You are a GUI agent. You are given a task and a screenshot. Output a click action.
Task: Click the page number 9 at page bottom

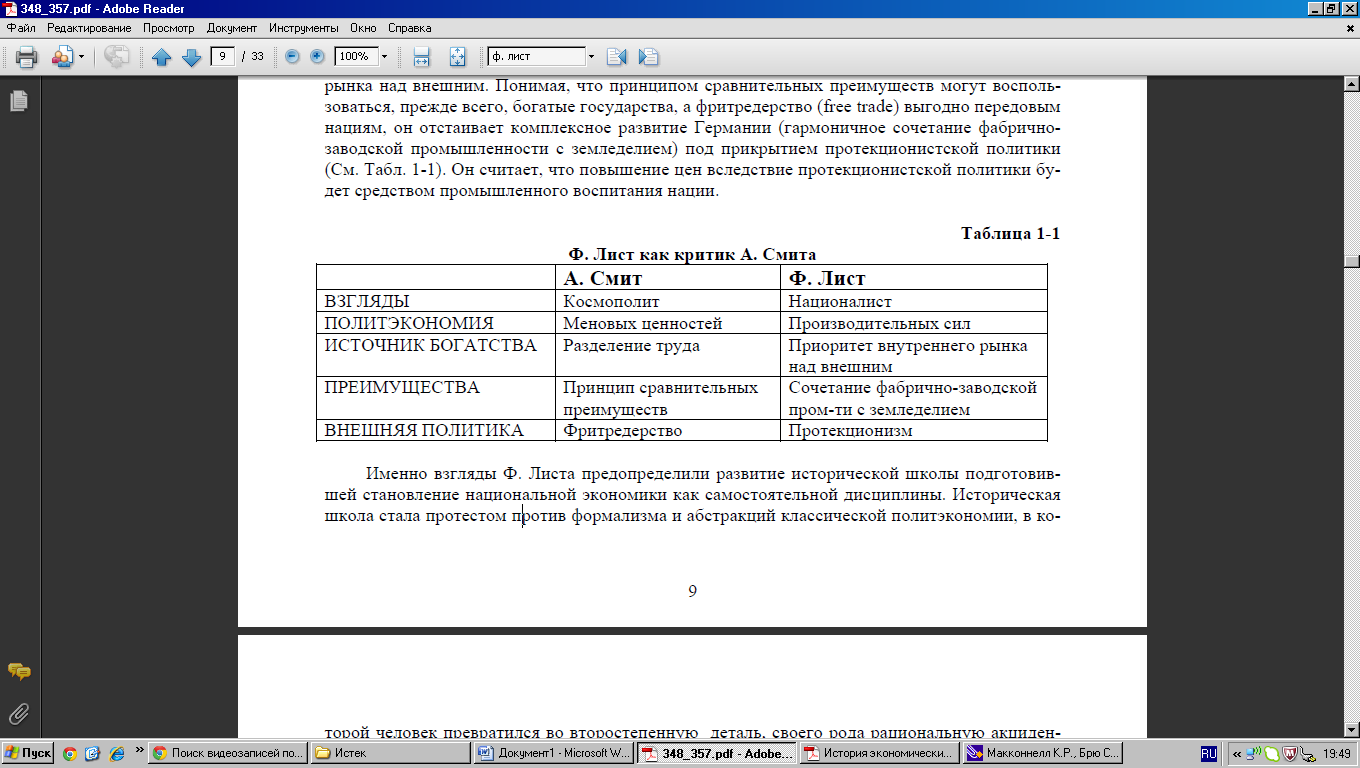click(x=692, y=591)
